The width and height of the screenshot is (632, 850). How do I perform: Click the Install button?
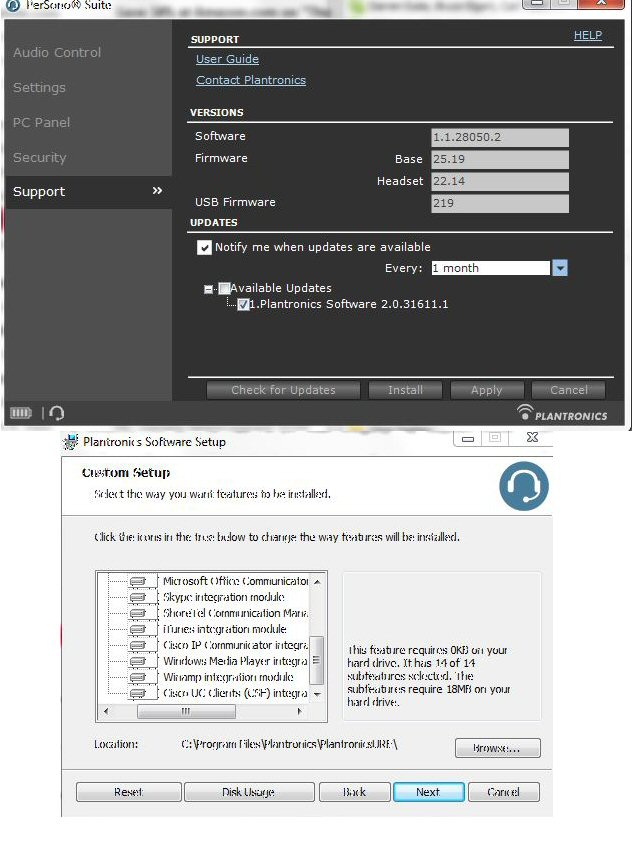[405, 390]
